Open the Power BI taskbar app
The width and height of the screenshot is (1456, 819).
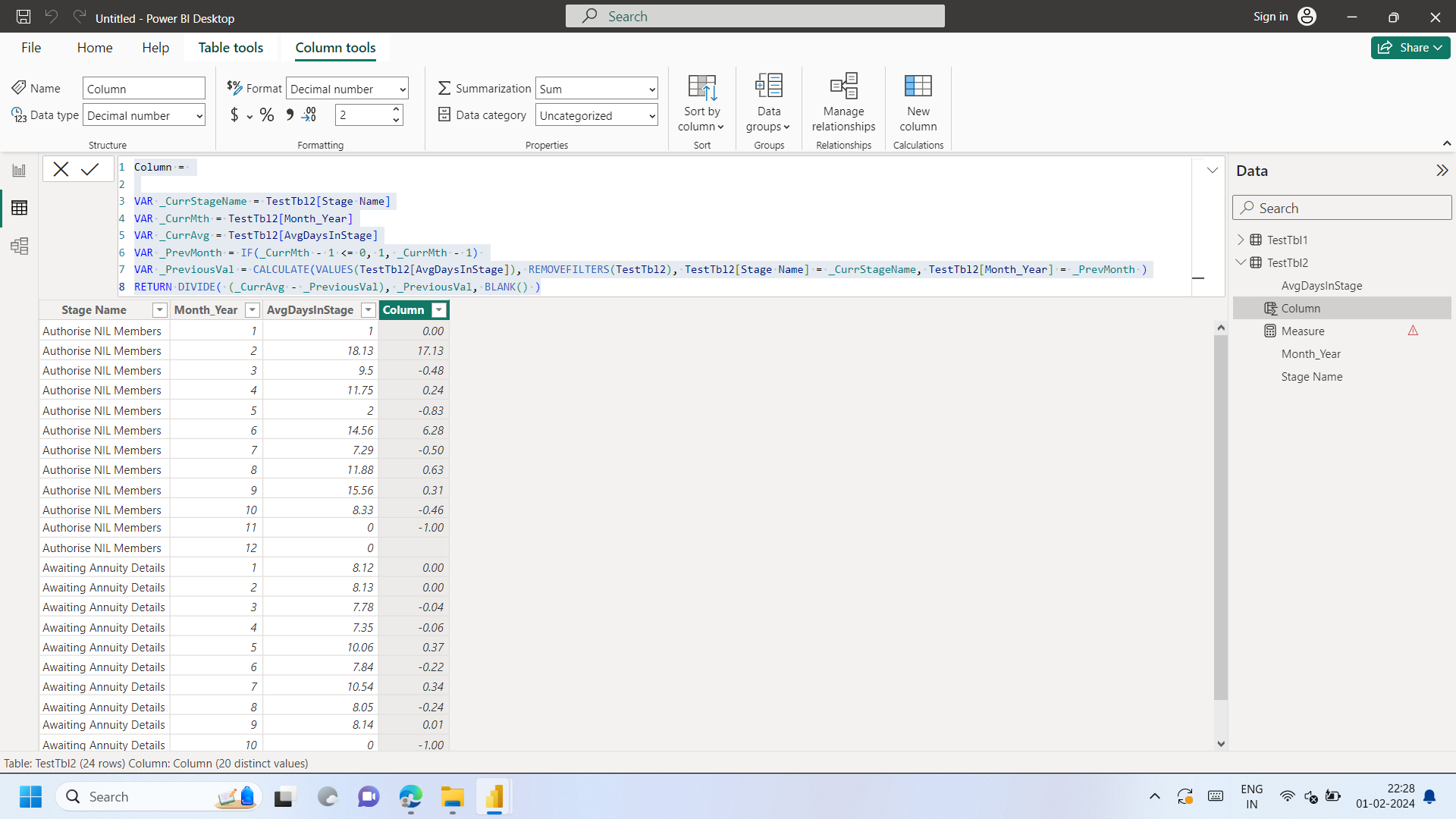494,797
